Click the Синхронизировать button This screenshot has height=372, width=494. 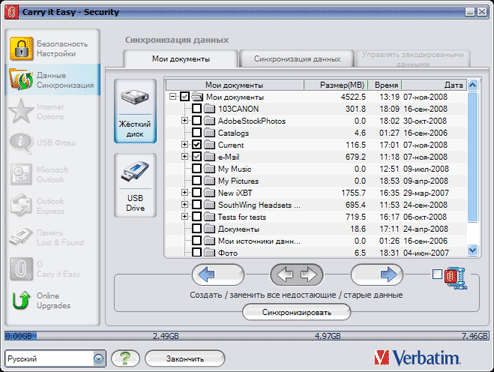pos(296,312)
